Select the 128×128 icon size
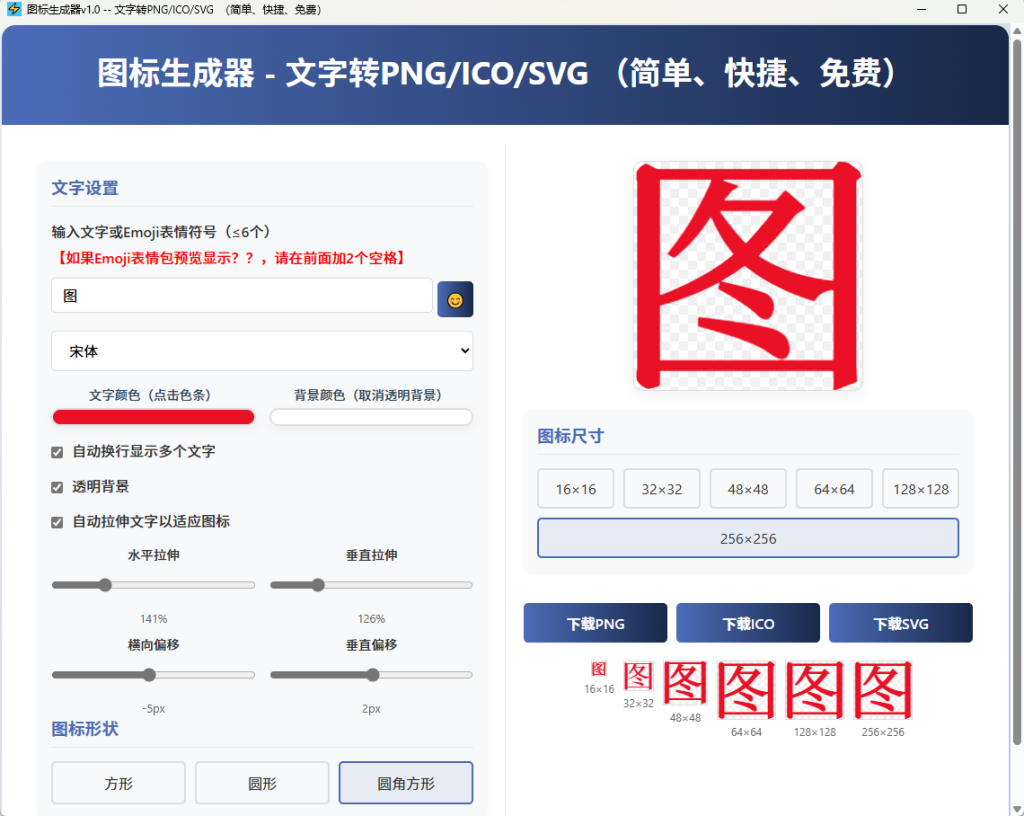The width and height of the screenshot is (1024, 816). coord(919,488)
